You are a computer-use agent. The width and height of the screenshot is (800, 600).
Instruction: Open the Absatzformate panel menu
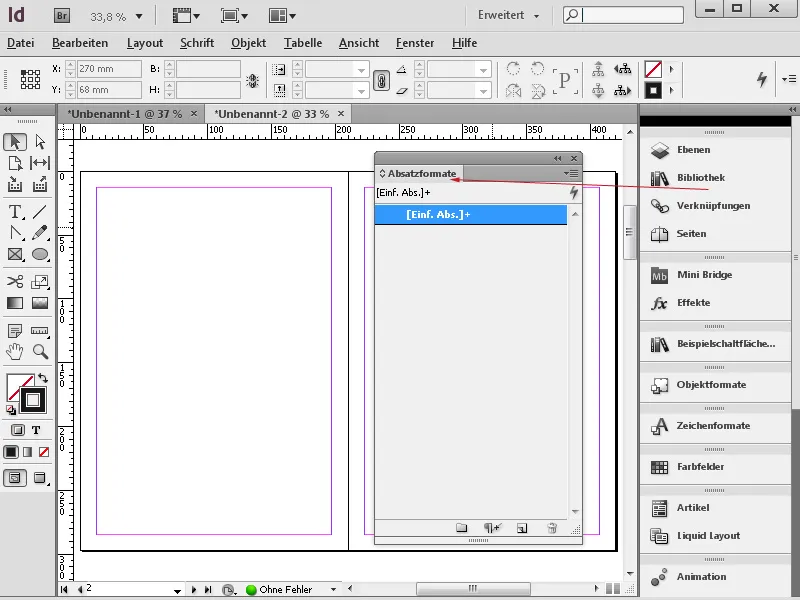(572, 171)
